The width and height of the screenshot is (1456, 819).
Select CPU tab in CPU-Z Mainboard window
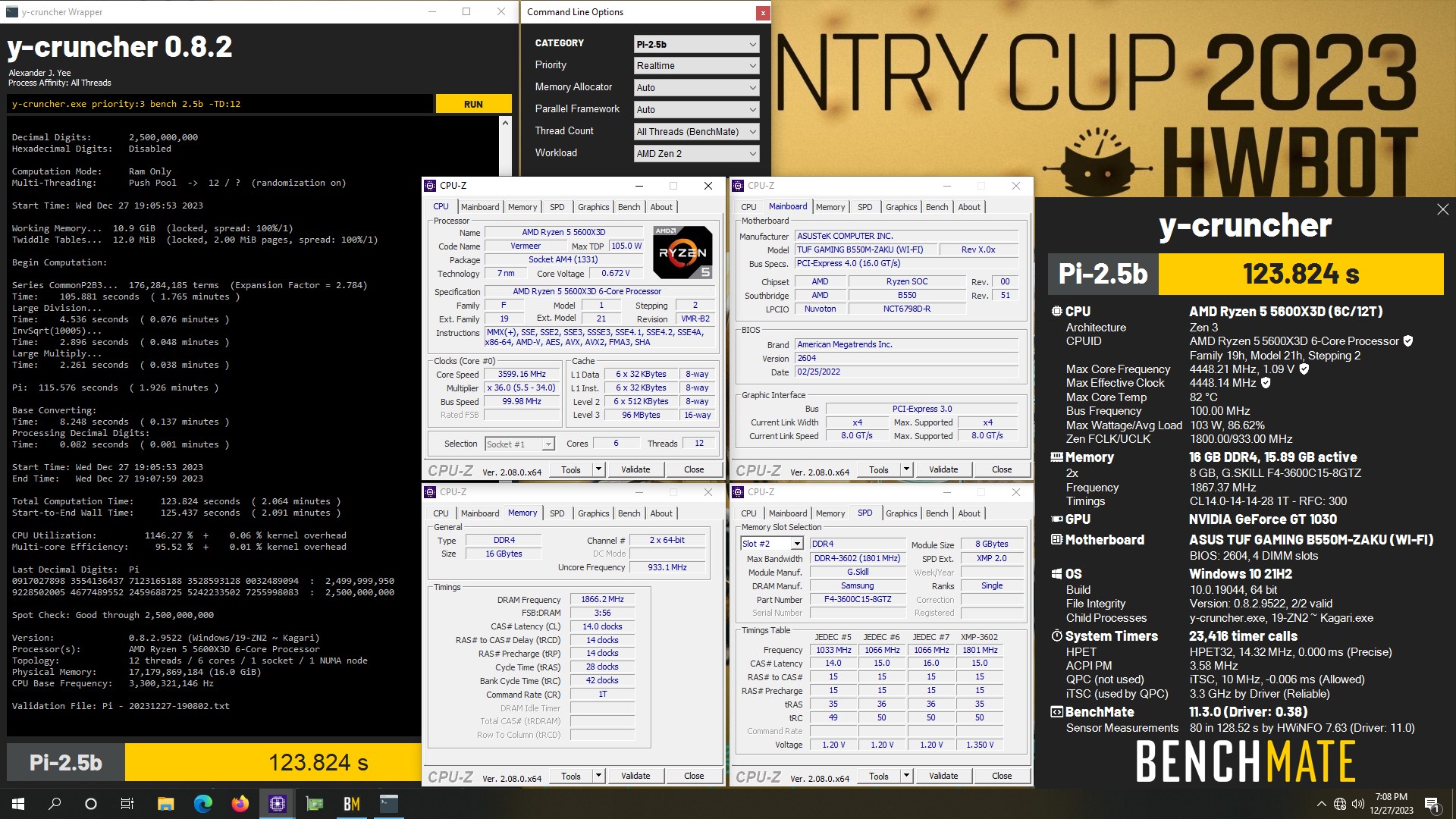click(x=748, y=207)
